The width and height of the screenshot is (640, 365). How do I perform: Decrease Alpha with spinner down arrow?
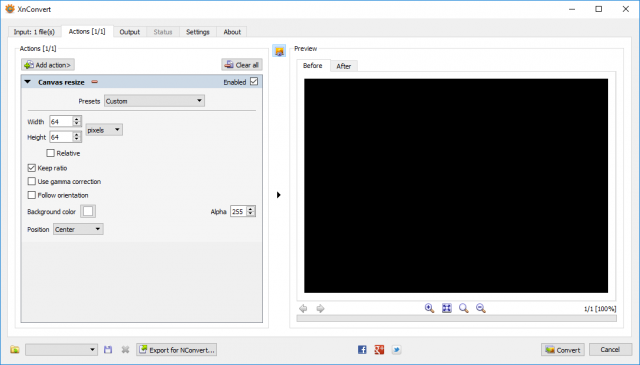(x=251, y=214)
